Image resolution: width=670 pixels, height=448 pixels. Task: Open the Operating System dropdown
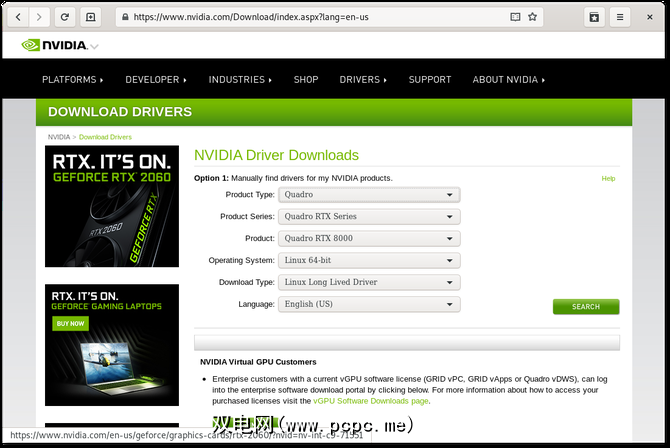[369, 260]
